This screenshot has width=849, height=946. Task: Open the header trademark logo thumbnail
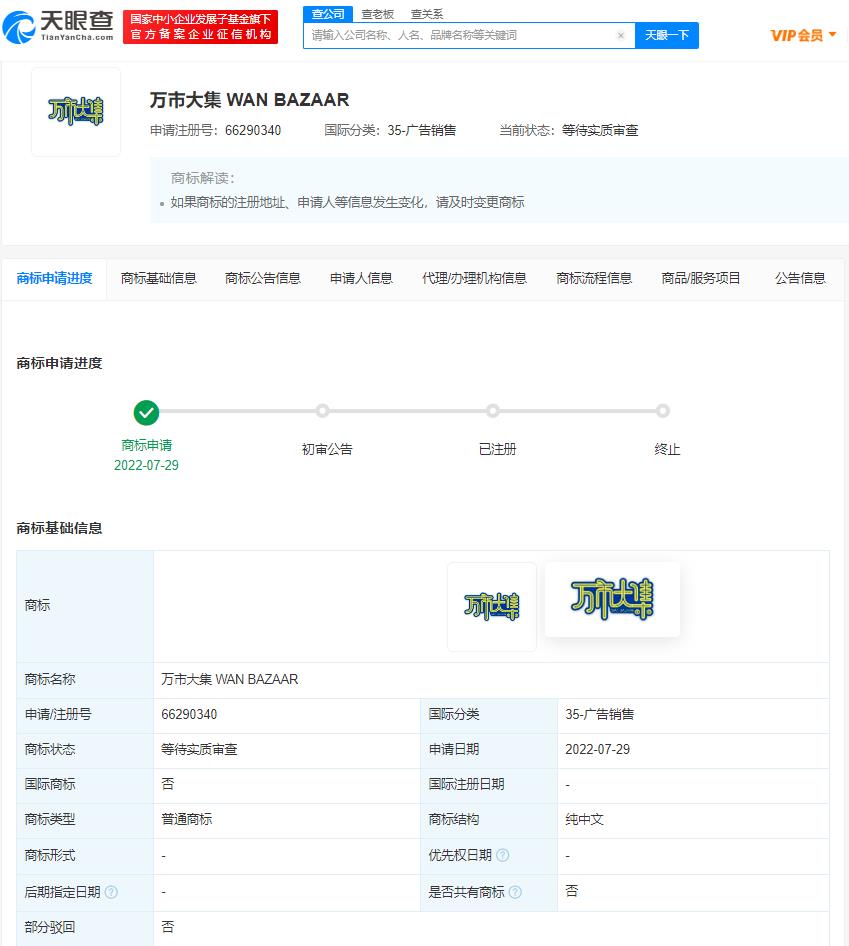tap(76, 112)
